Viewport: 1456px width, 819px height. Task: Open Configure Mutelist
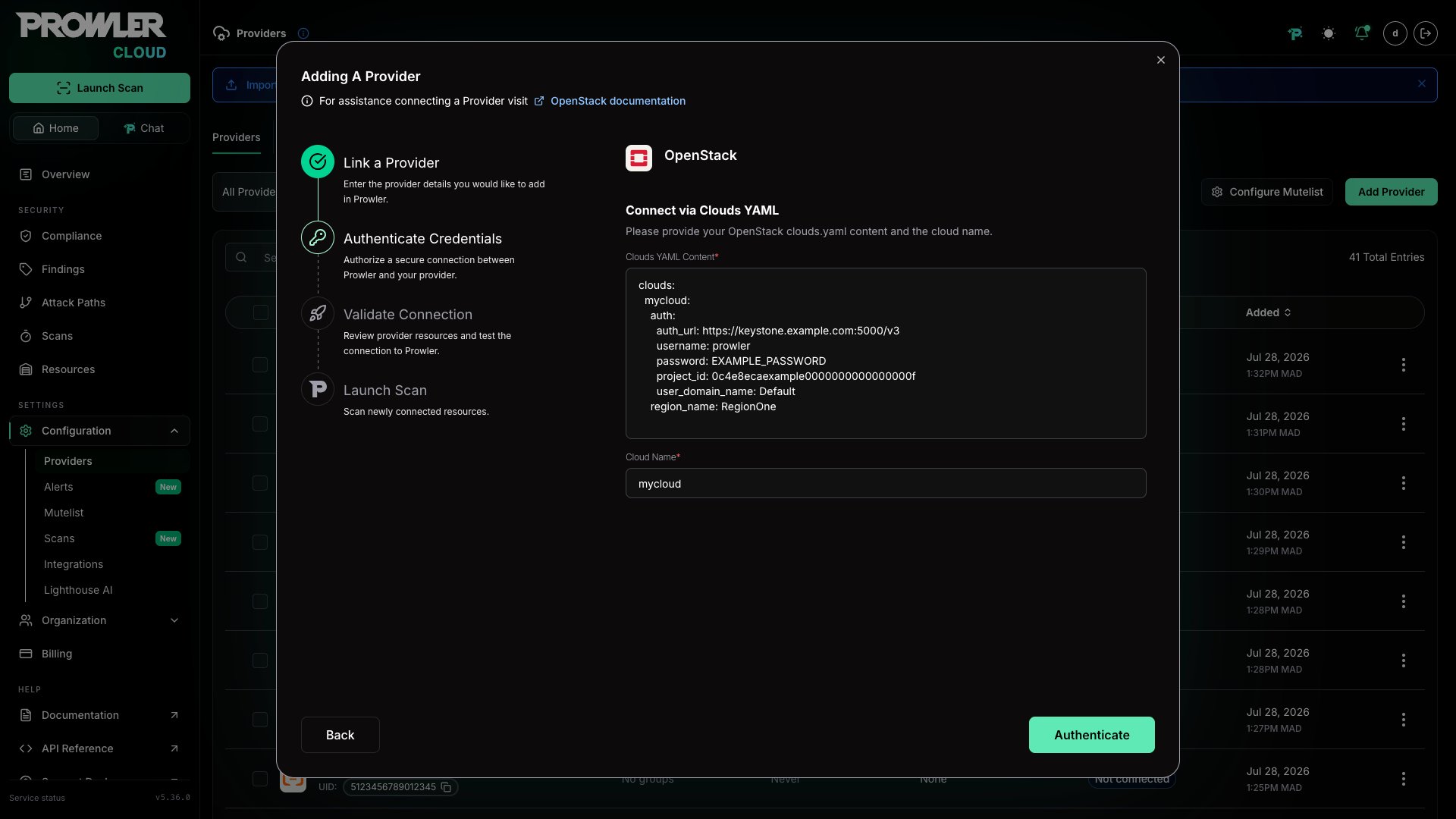click(x=1266, y=192)
